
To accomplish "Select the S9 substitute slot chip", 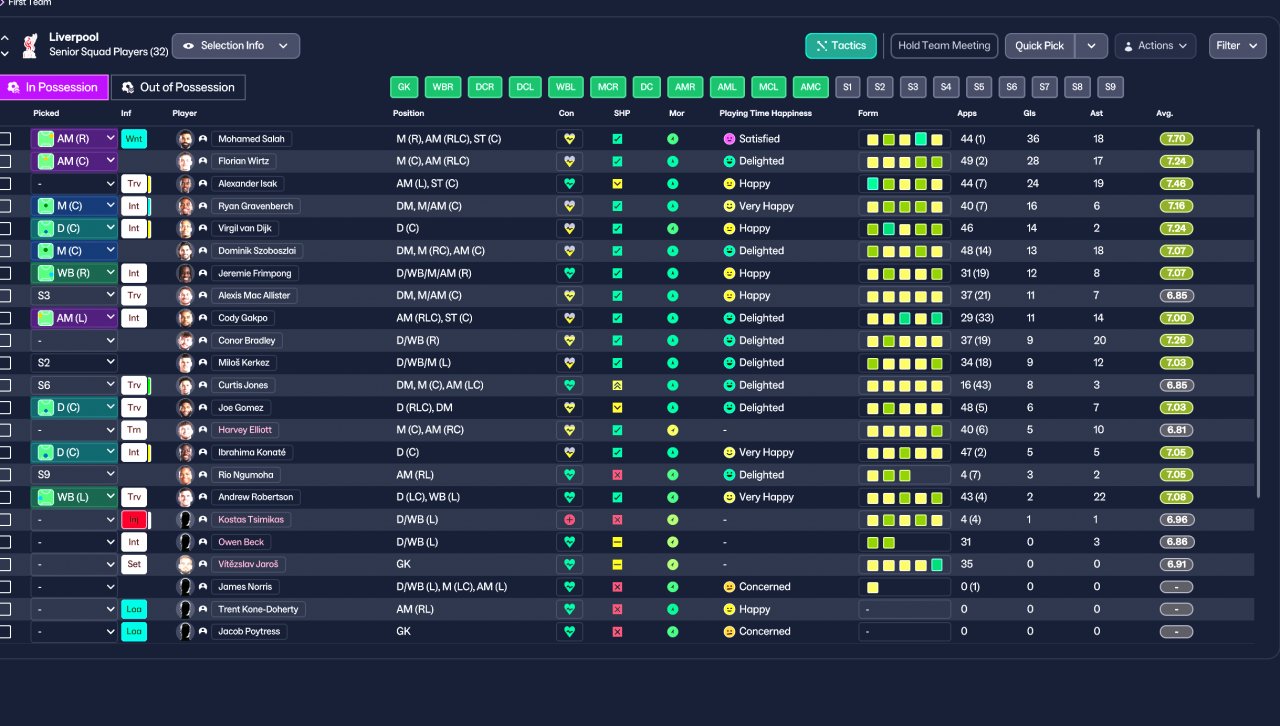I will click(x=1110, y=87).
